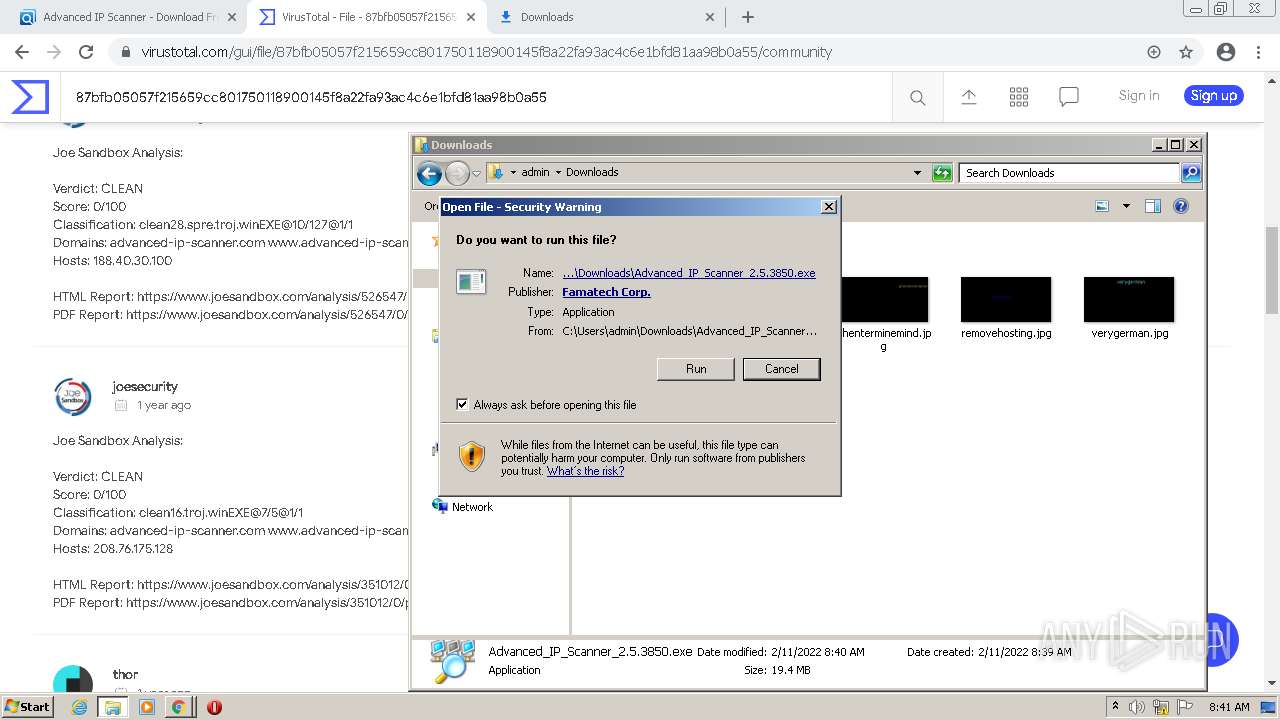Viewport: 1280px width, 720px height.
Task: Uncheck Always ask before opening this file
Action: (462, 404)
